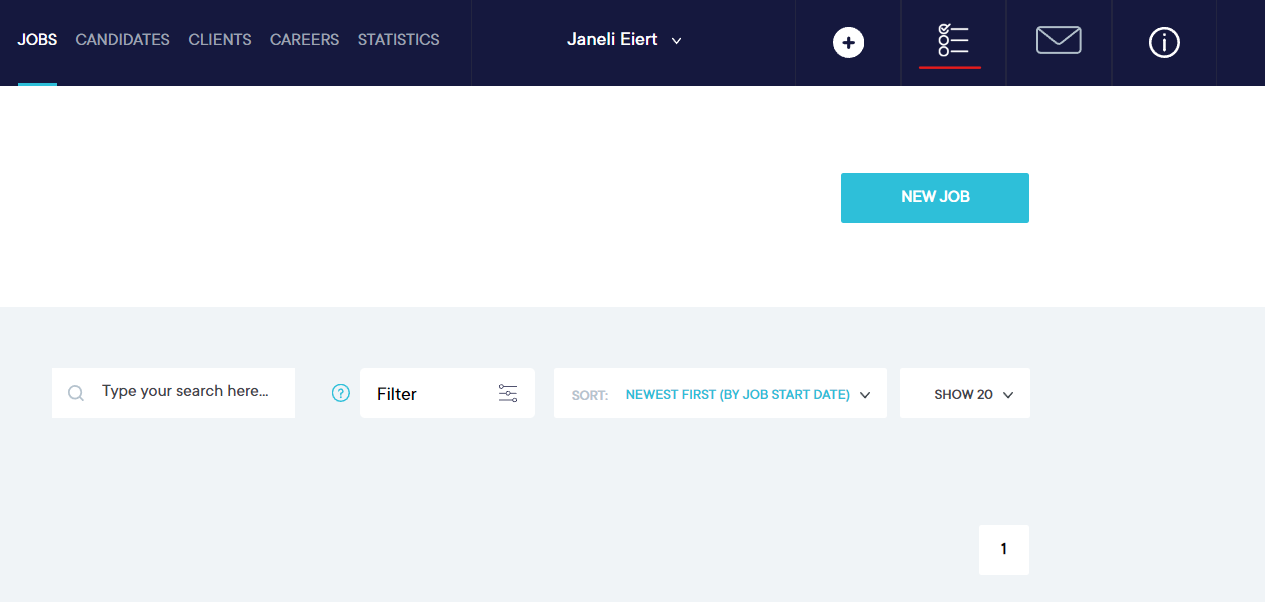Select the Statistics tab
The height and width of the screenshot is (602, 1265).
click(398, 40)
